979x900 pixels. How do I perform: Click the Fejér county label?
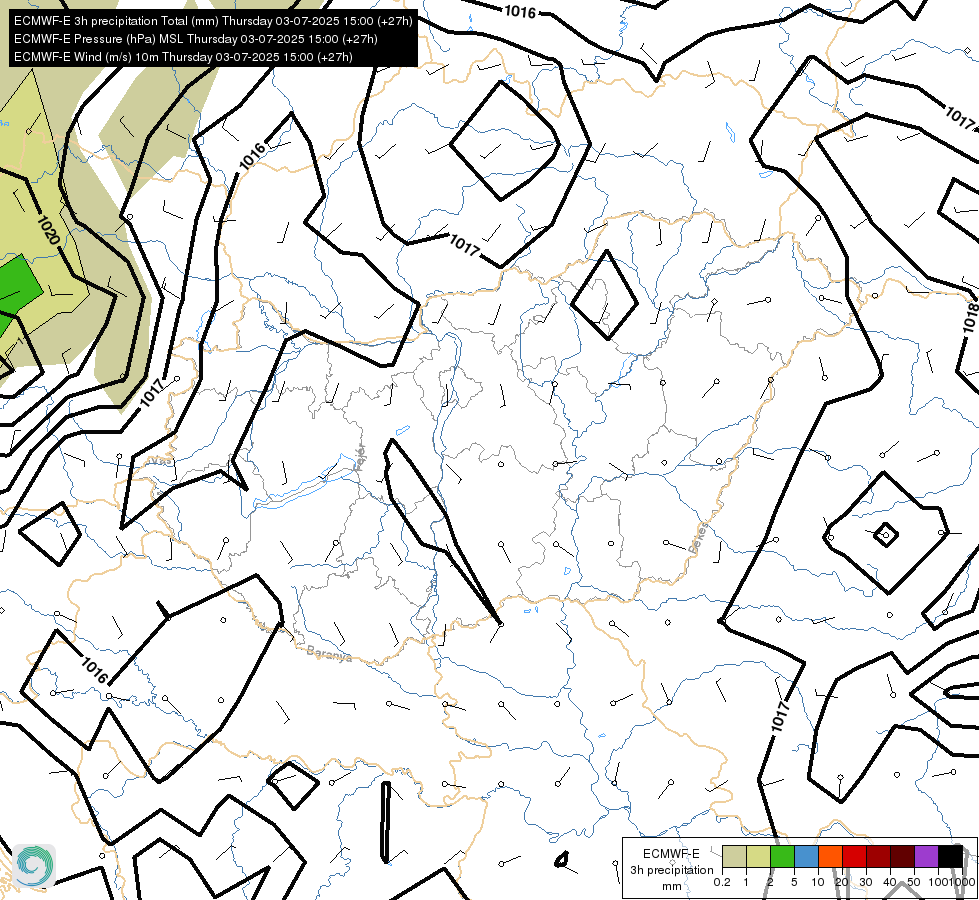click(x=360, y=458)
